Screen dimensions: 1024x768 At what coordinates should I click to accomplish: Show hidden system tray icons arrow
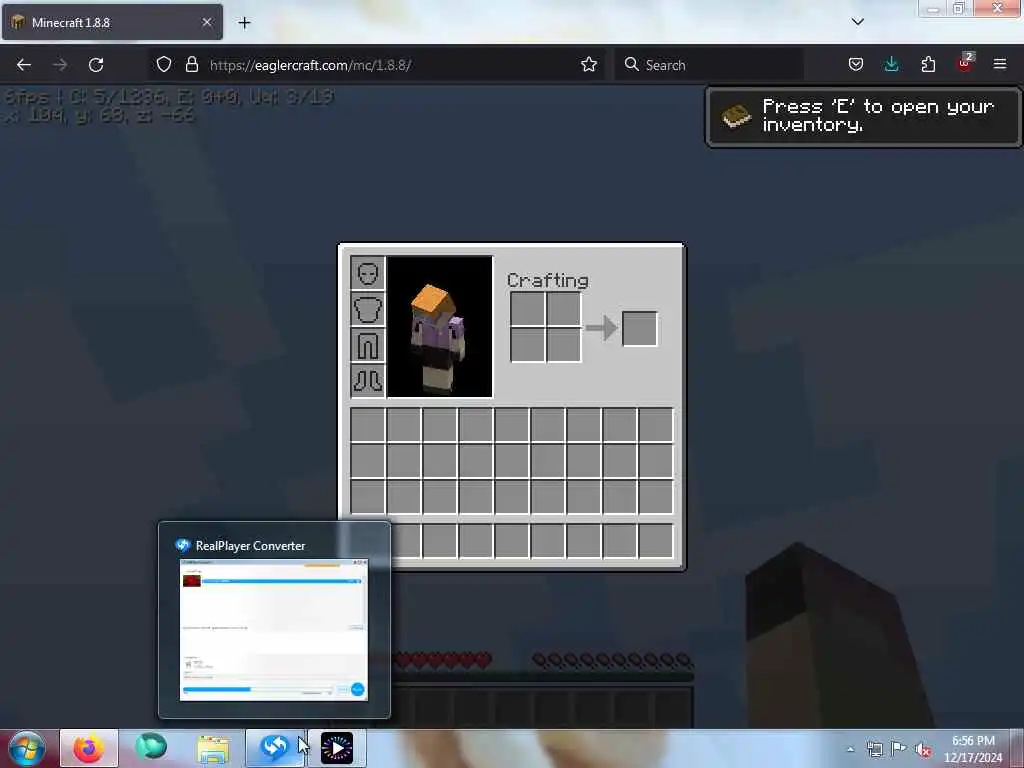(850, 749)
